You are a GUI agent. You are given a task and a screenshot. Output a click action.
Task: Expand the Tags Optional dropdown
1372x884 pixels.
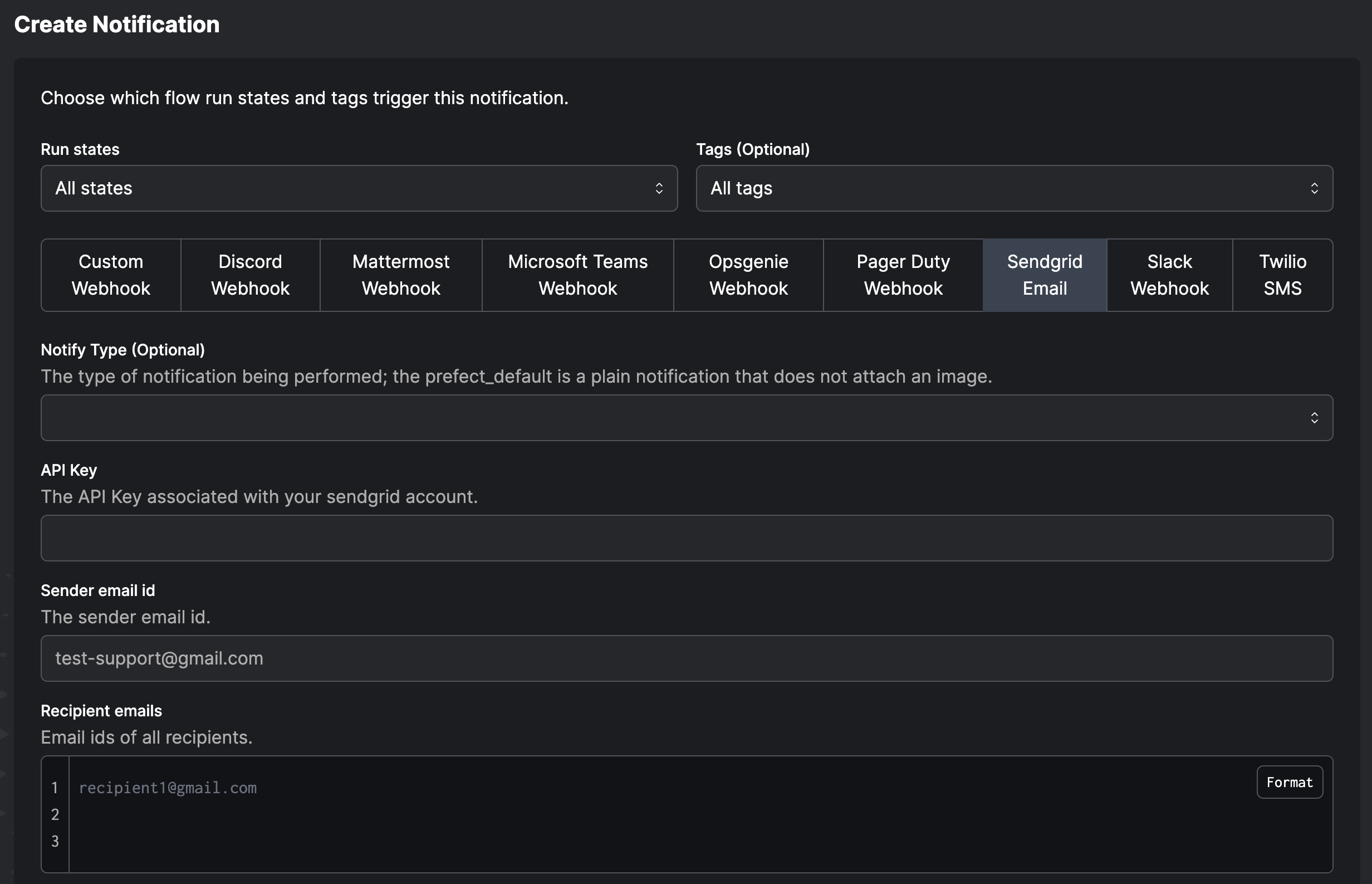pyautogui.click(x=1014, y=188)
